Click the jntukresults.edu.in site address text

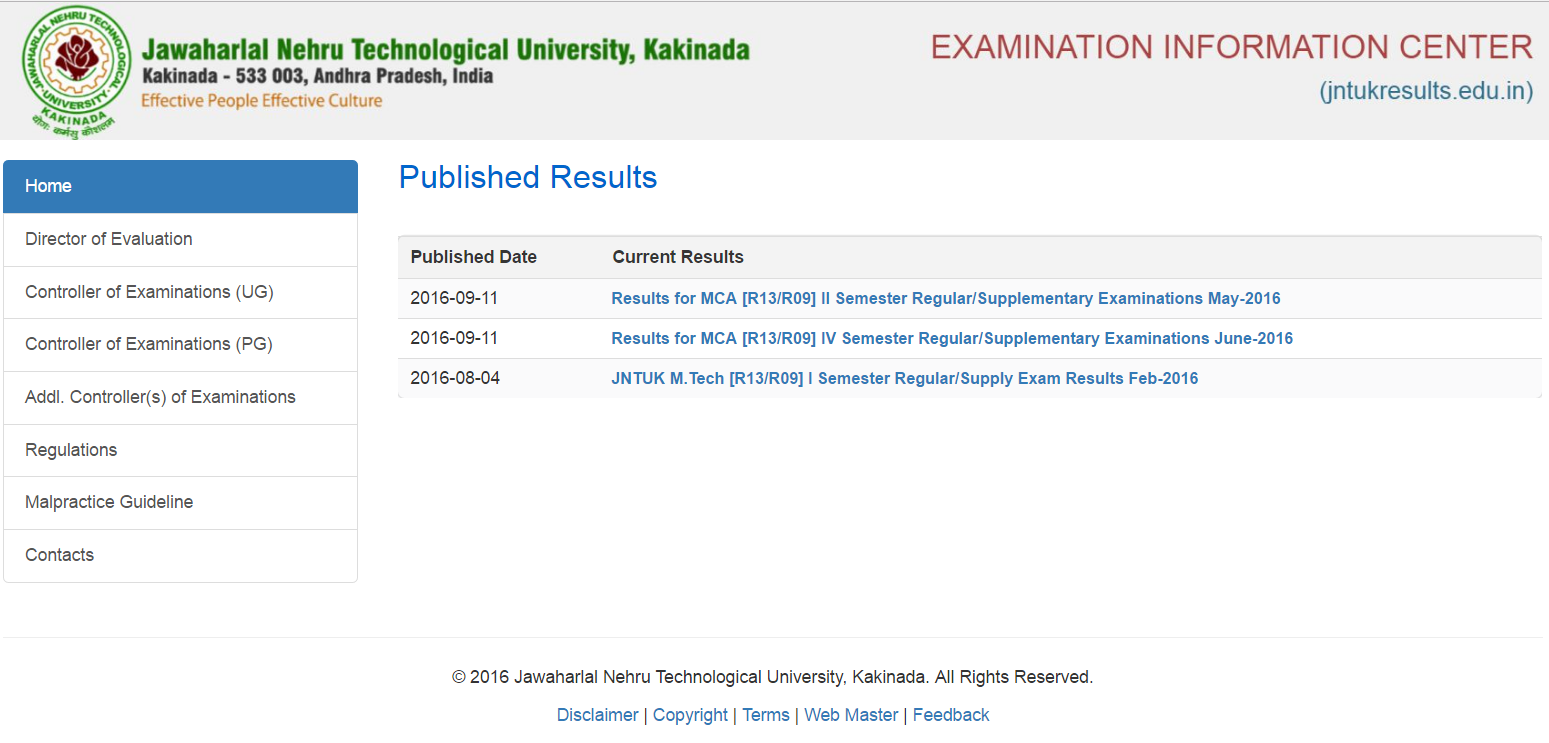point(1426,91)
